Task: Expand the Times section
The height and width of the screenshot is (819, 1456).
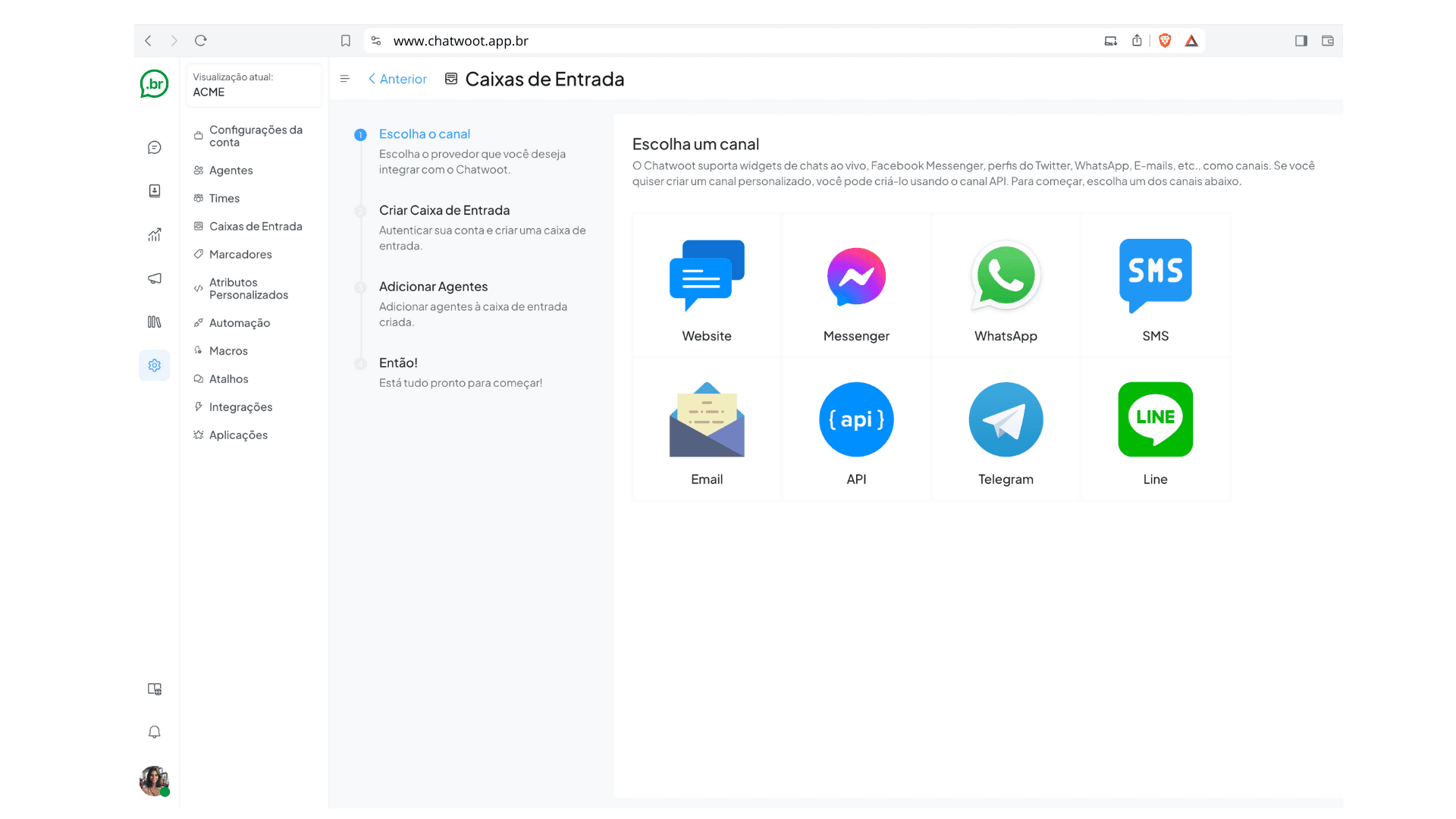Action: 224,198
